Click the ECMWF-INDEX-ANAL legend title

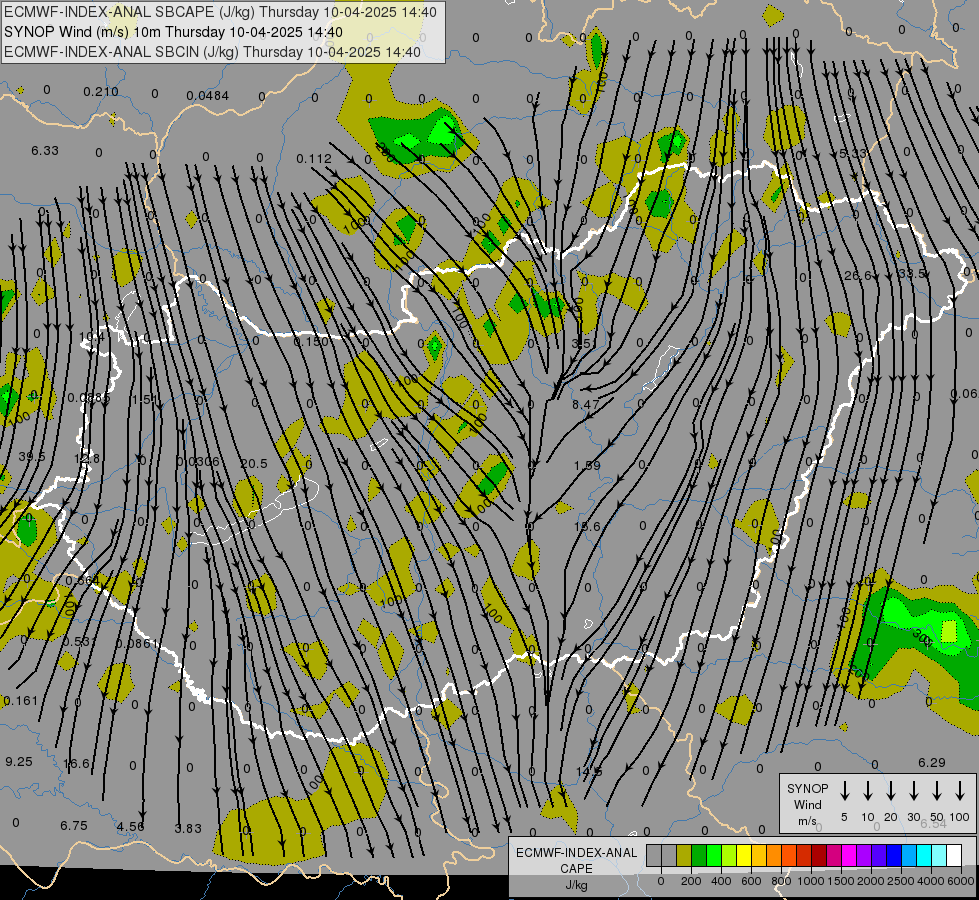point(576,853)
